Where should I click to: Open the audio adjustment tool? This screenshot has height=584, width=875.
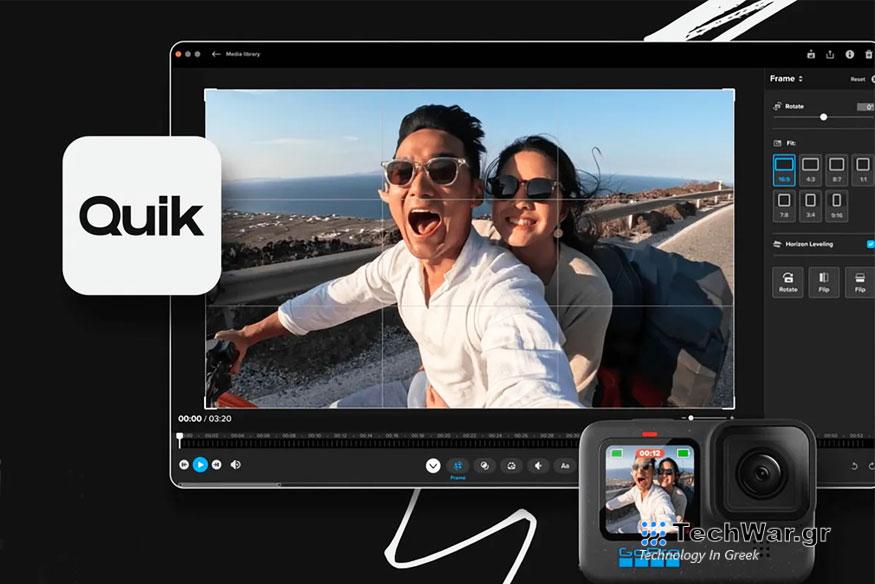coord(538,464)
